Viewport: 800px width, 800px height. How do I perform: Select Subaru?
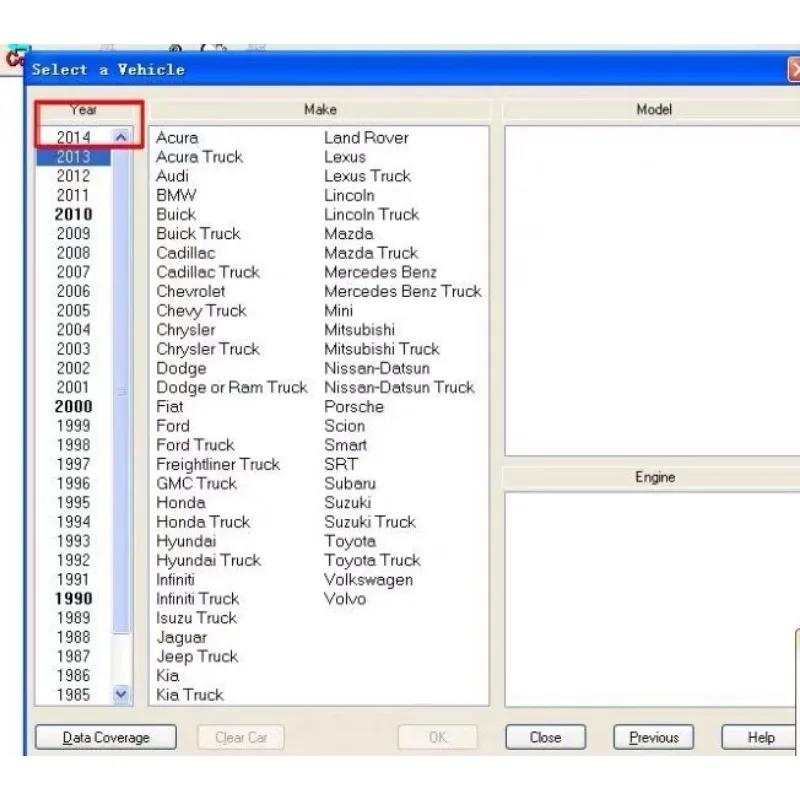350,483
